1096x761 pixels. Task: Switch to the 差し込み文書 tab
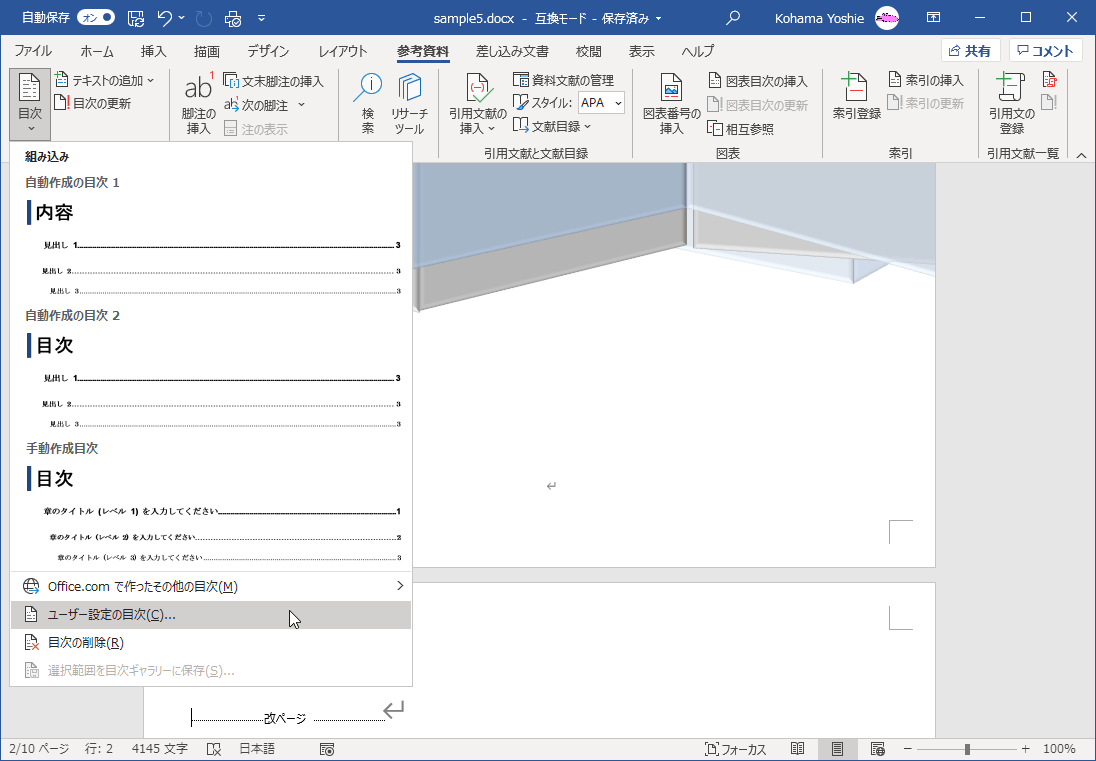click(x=512, y=51)
